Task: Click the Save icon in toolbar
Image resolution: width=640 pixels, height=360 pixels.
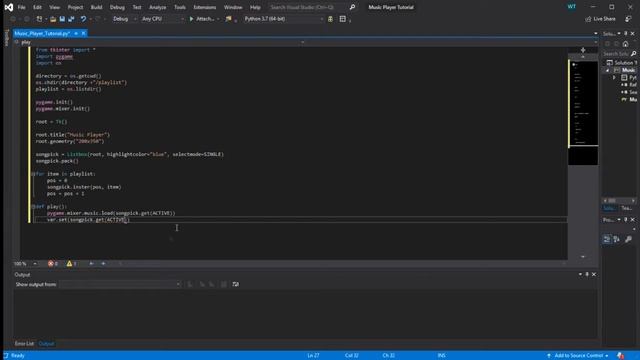Action: (x=62, y=19)
